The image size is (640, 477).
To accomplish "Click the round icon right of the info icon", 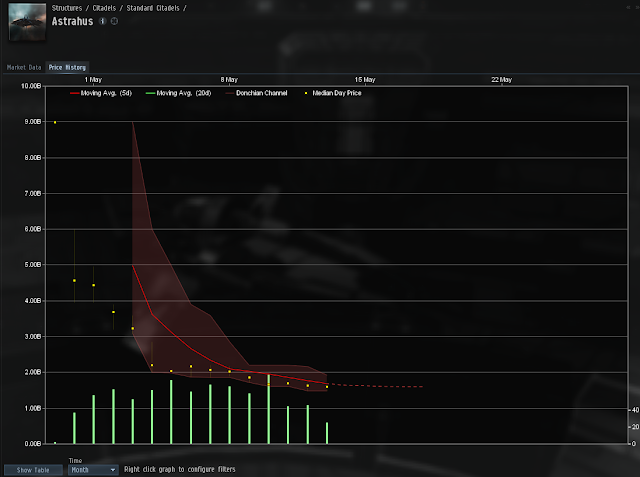I will 114,21.
